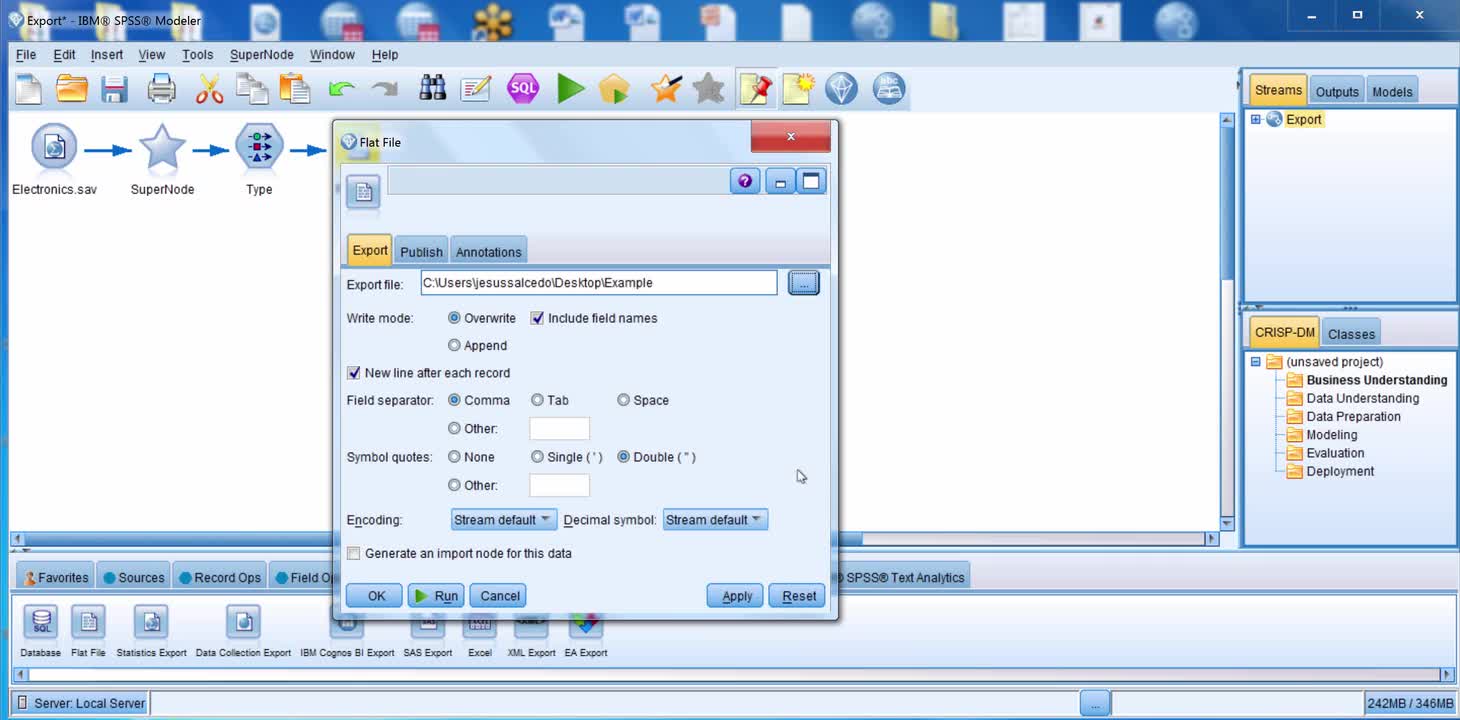The image size is (1460, 720).
Task: Enable Generate an import node checkbox
Action: [354, 553]
